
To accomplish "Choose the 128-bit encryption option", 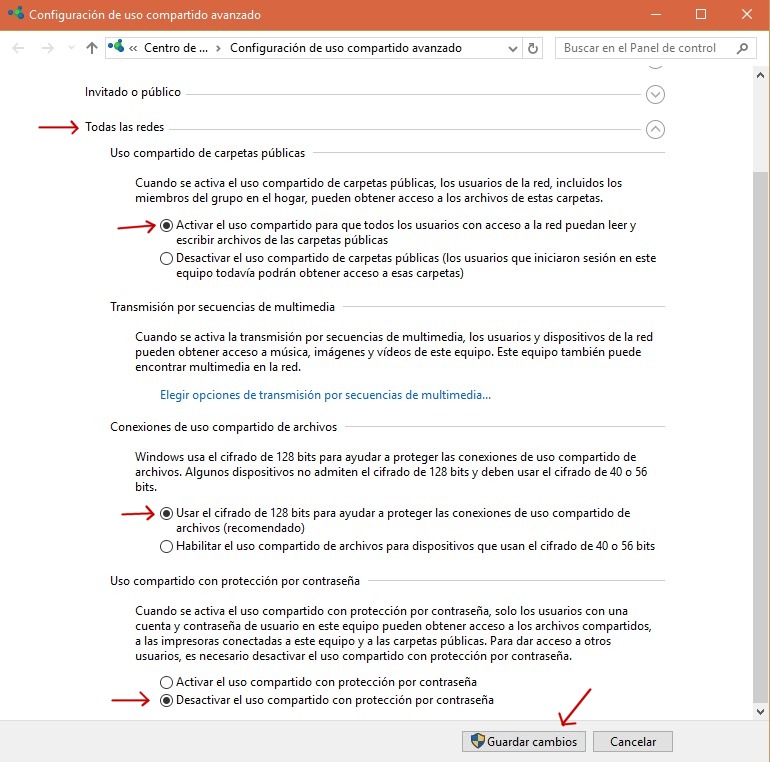I will [166, 513].
